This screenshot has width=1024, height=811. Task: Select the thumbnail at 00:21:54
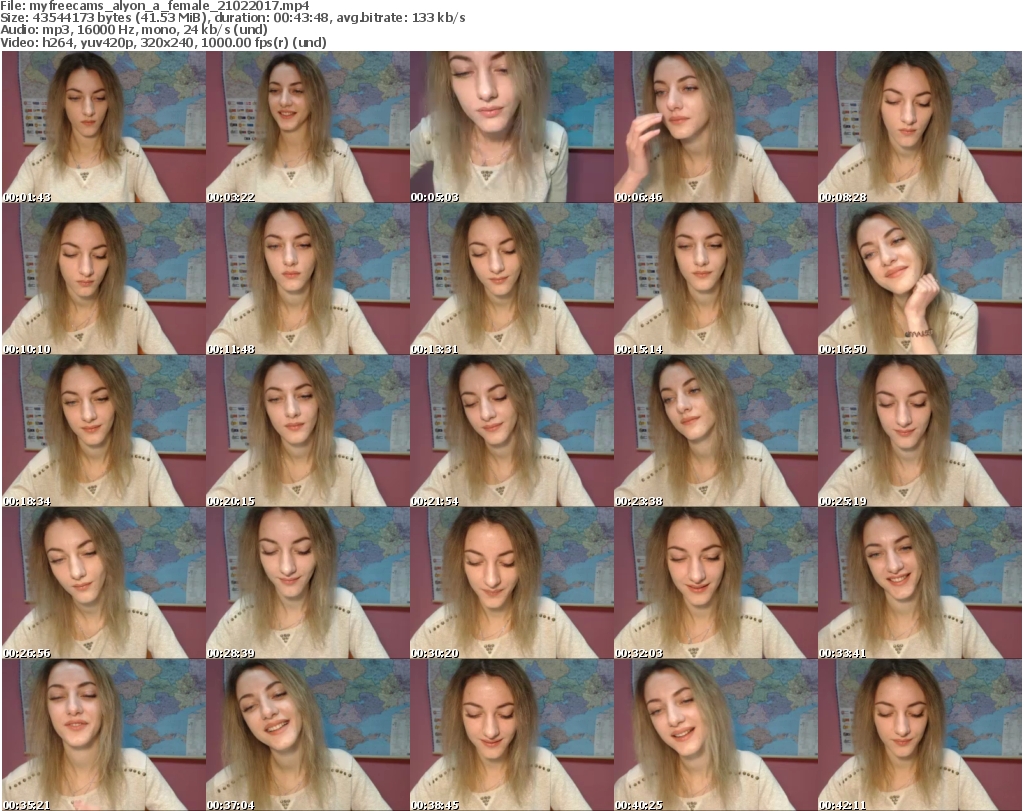click(512, 431)
